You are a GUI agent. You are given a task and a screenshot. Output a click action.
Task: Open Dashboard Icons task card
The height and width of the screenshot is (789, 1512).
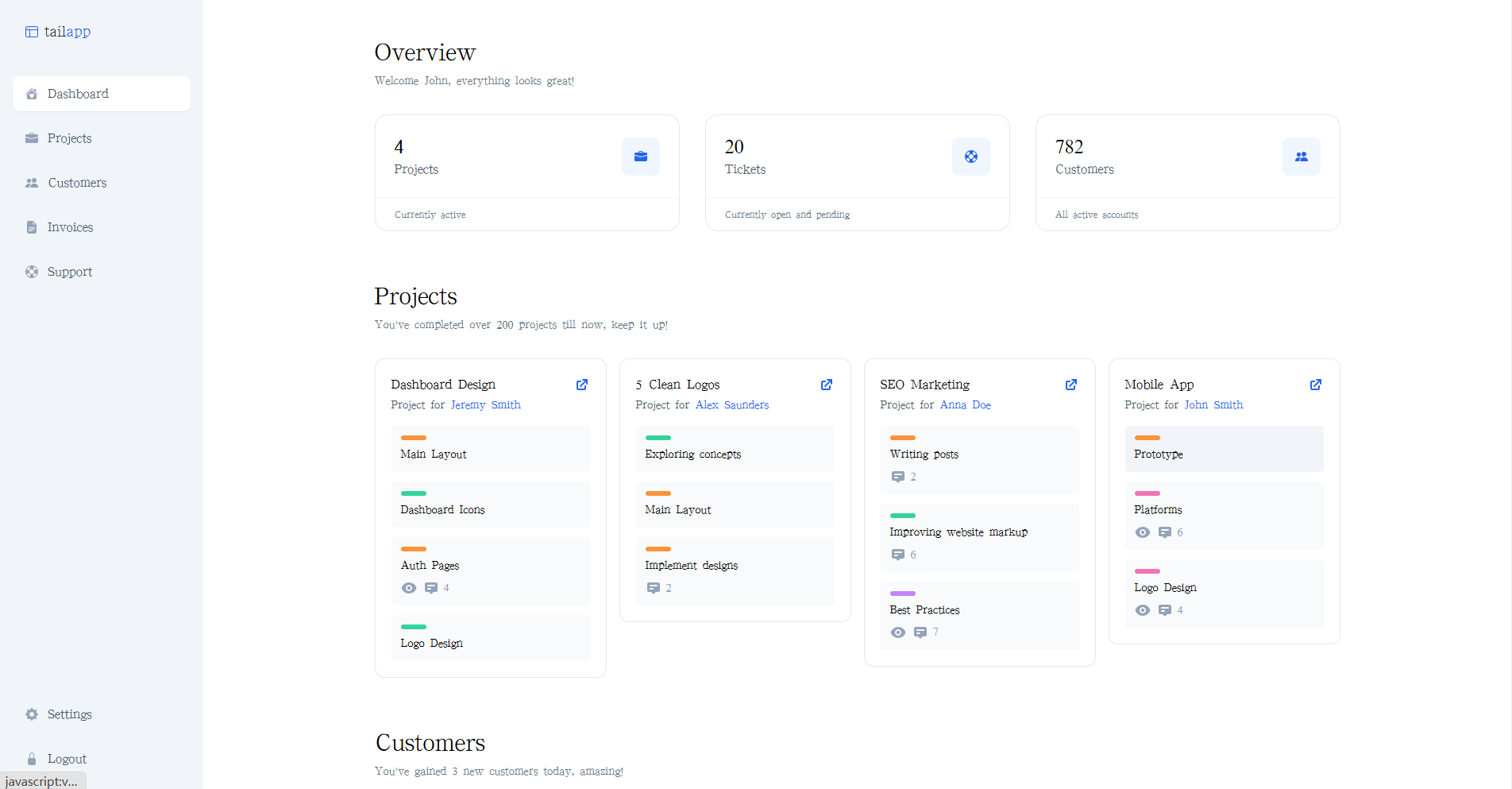tap(491, 505)
